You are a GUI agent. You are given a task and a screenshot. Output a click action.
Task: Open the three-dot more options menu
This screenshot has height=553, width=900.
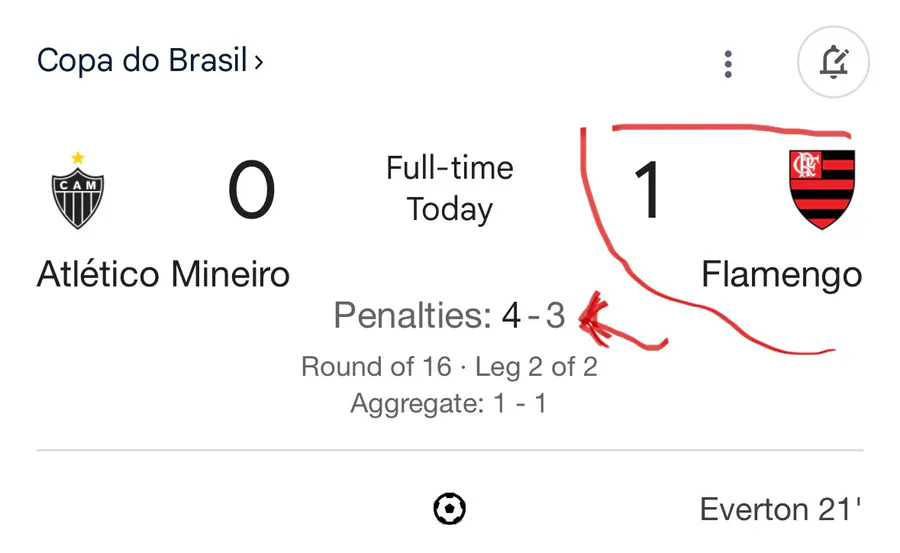[x=728, y=64]
